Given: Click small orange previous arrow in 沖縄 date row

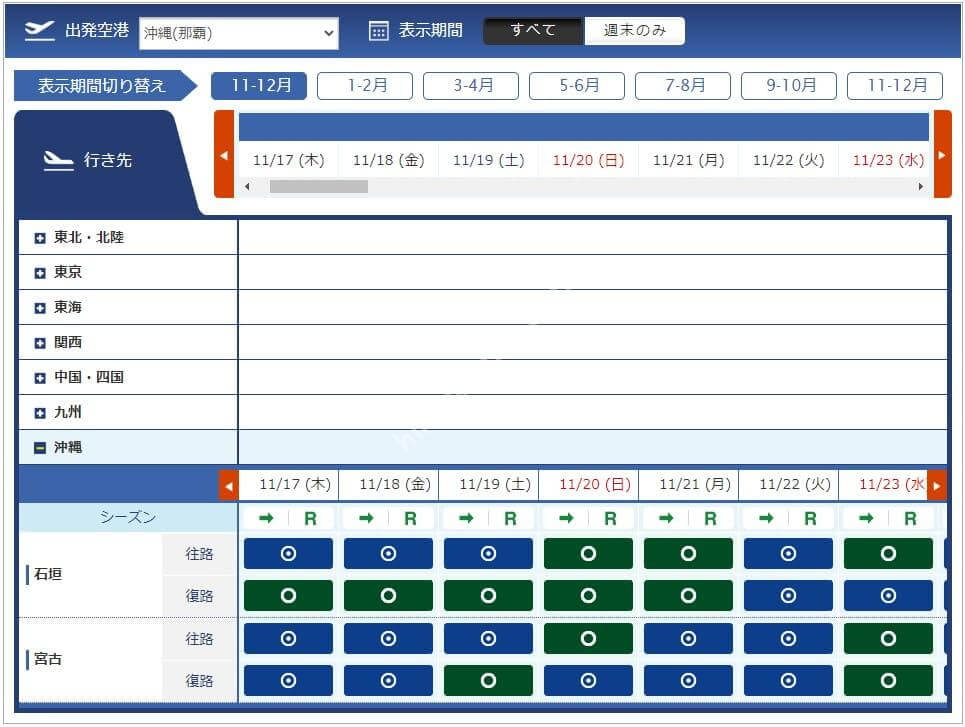Looking at the screenshot, I should coord(228,486).
